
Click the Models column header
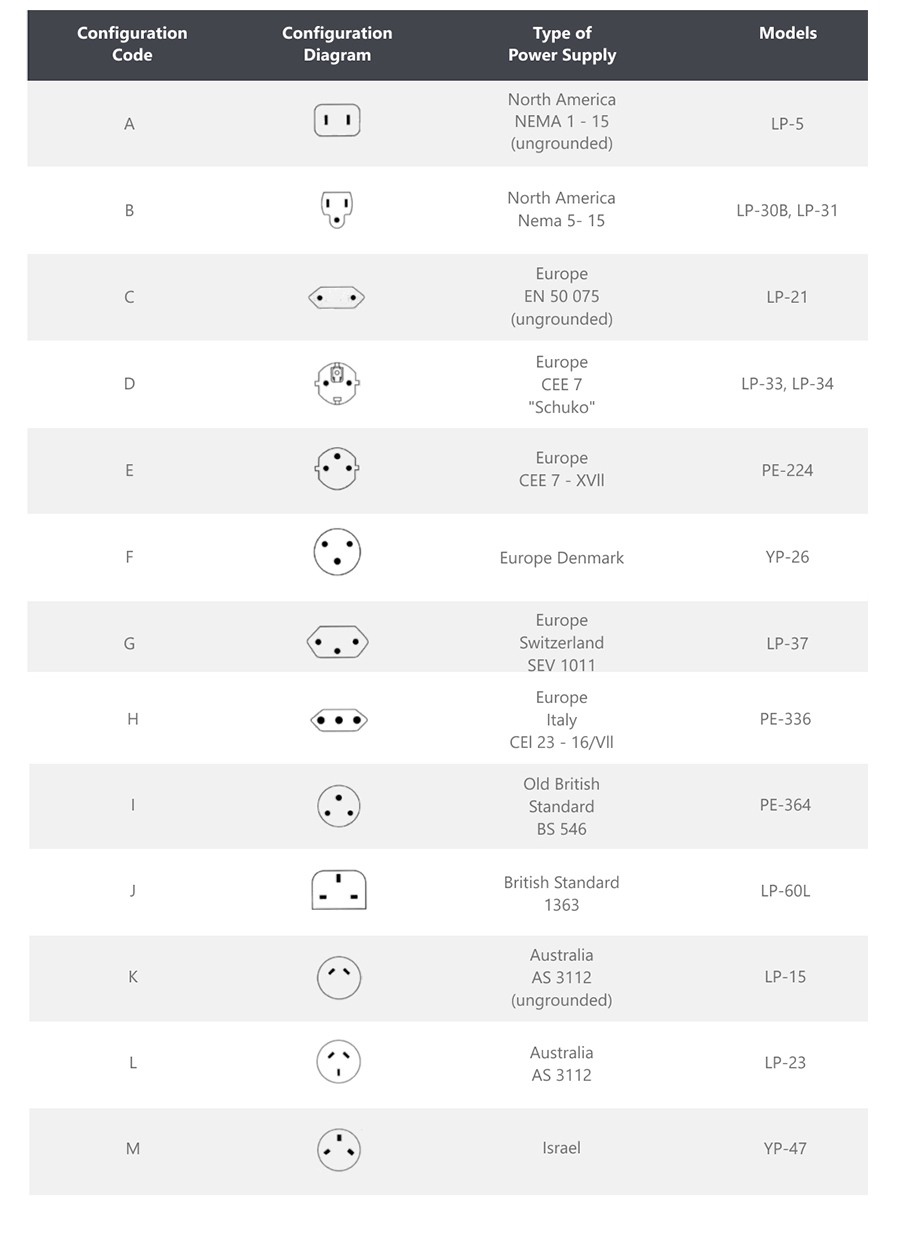pos(788,33)
